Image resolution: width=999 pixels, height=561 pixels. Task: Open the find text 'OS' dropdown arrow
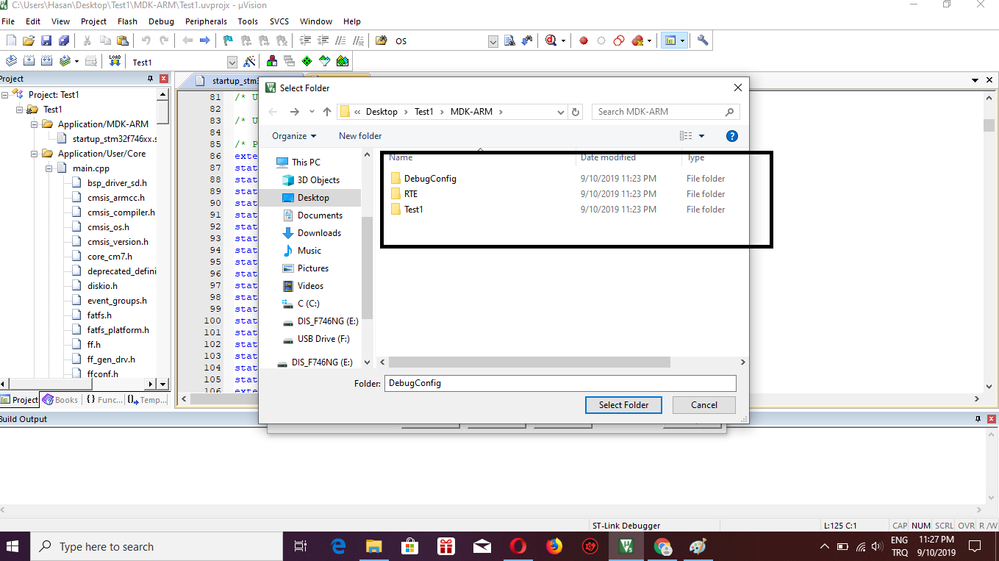492,41
